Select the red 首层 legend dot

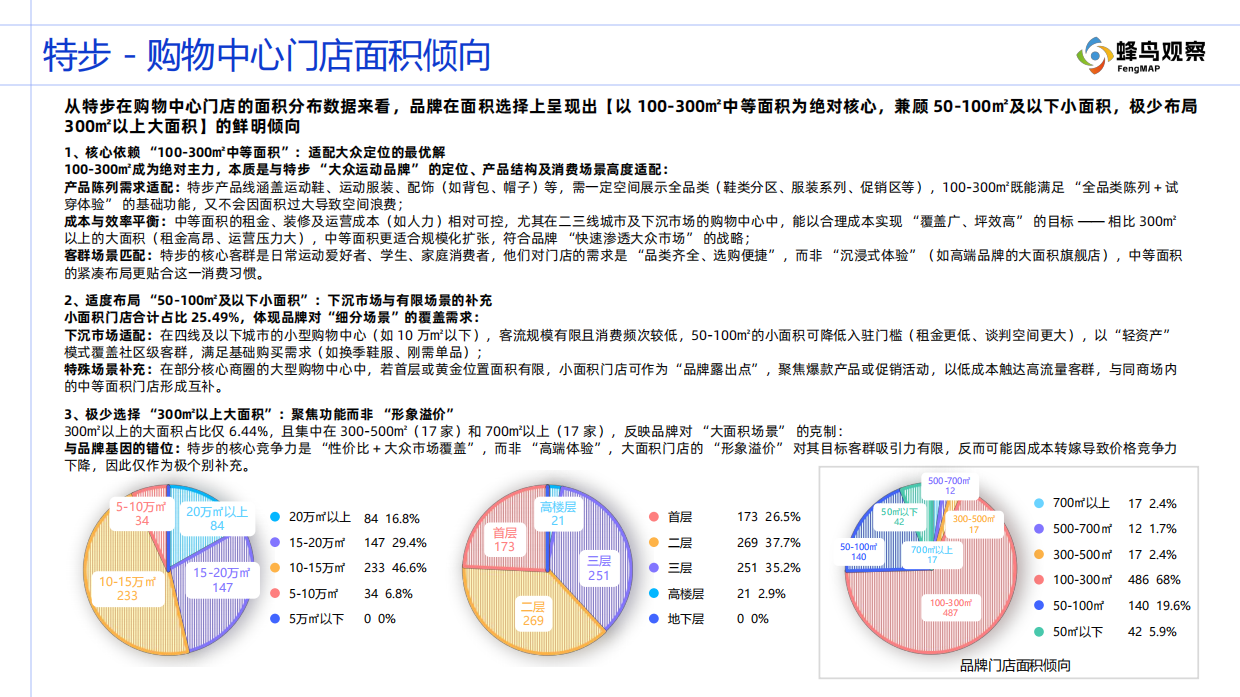coord(655,518)
